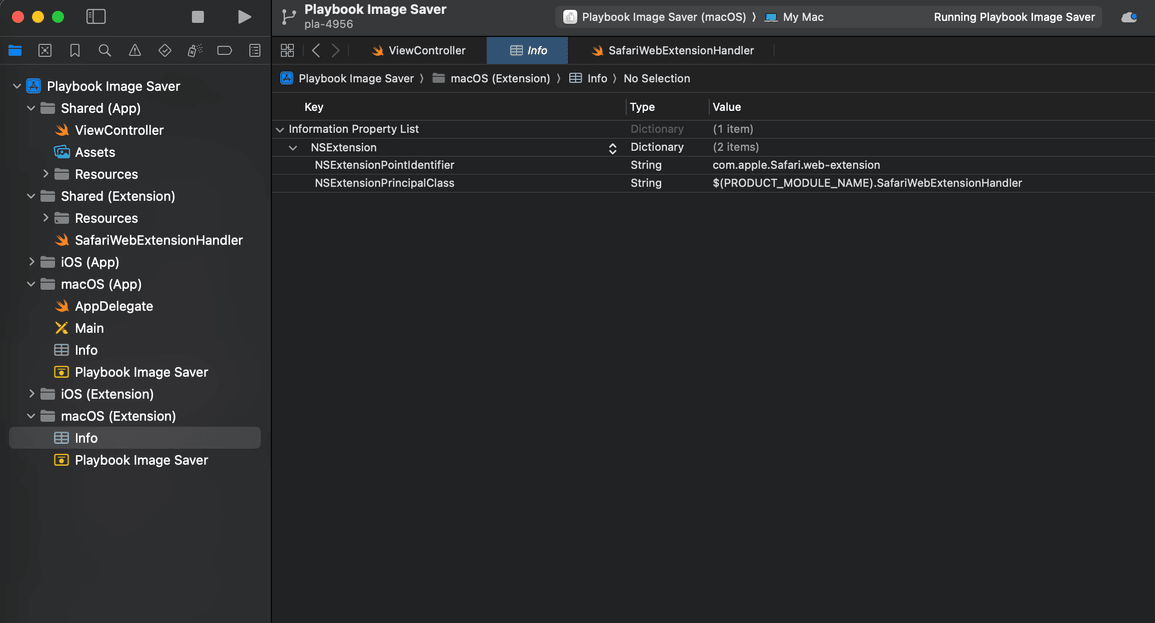This screenshot has height=623, width=1155.
Task: Open the Project navigator
Action: pyautogui.click(x=14, y=50)
